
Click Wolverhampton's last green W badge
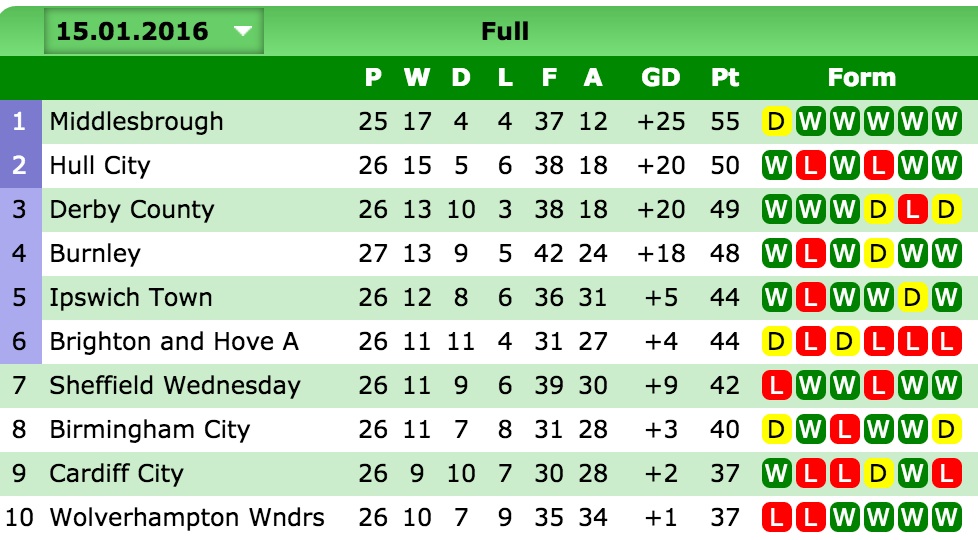(x=946, y=518)
